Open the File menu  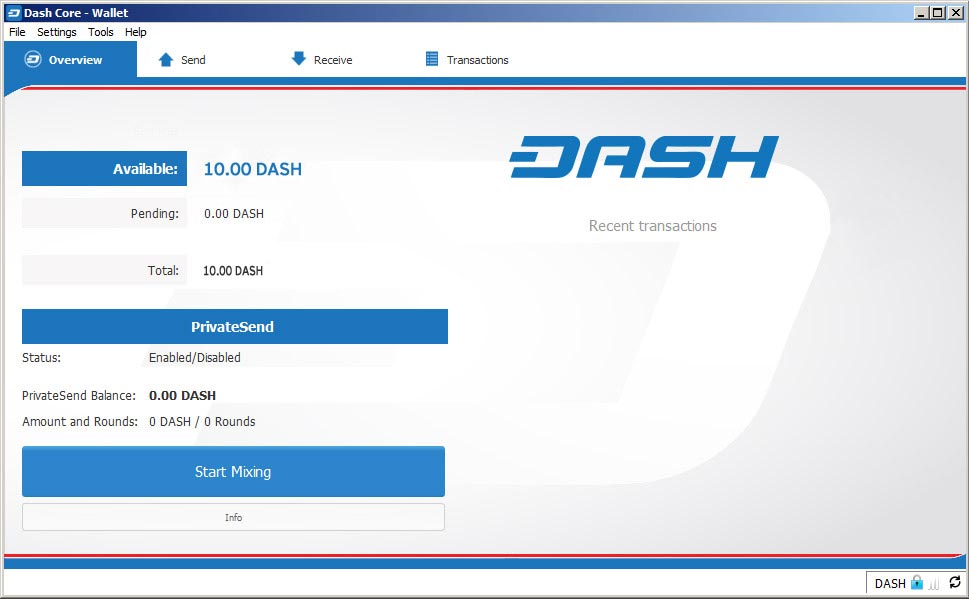pyautogui.click(x=17, y=32)
